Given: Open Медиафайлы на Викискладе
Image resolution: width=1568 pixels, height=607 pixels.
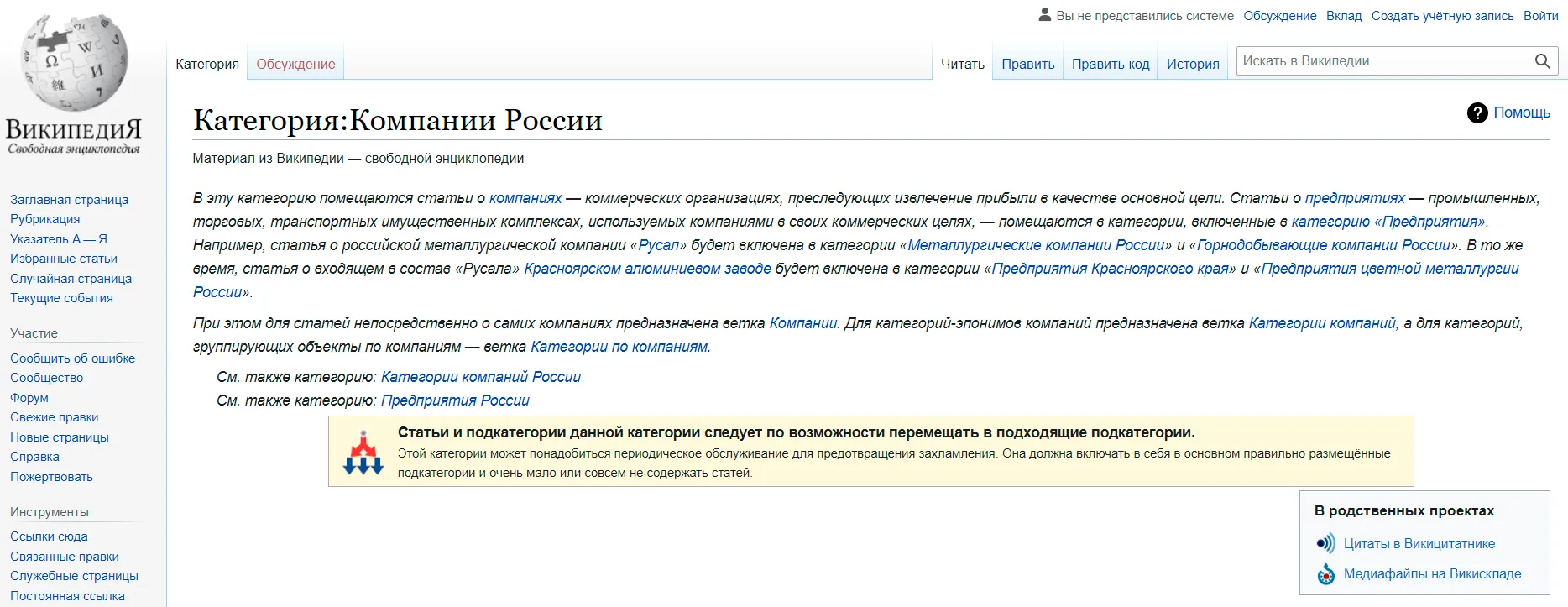Looking at the screenshot, I should 1433,574.
